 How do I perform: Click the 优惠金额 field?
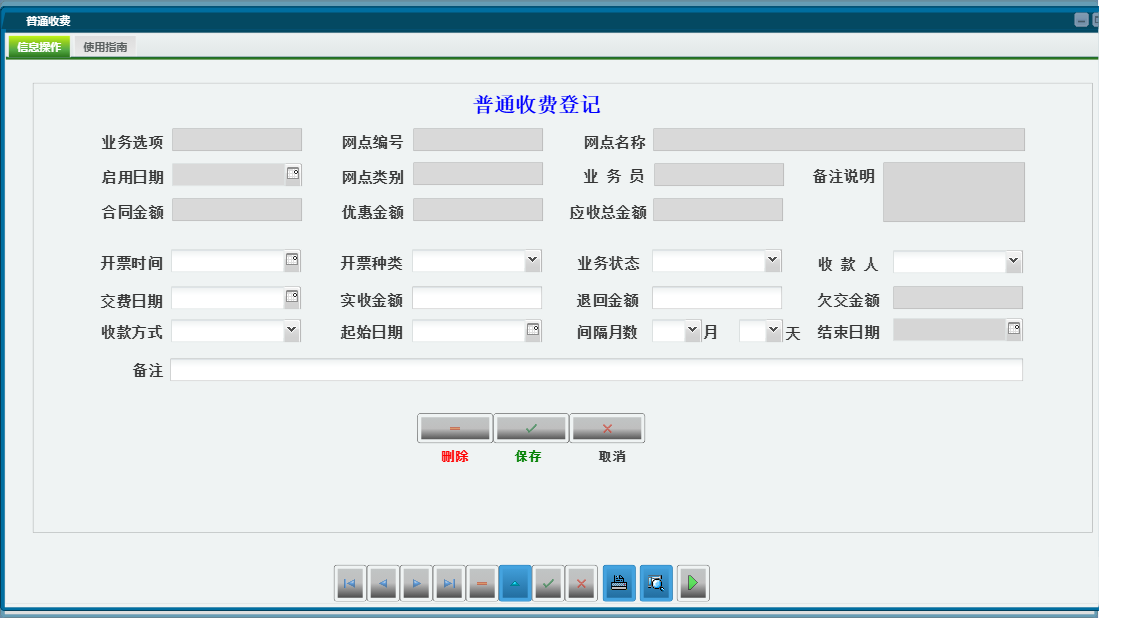(478, 210)
